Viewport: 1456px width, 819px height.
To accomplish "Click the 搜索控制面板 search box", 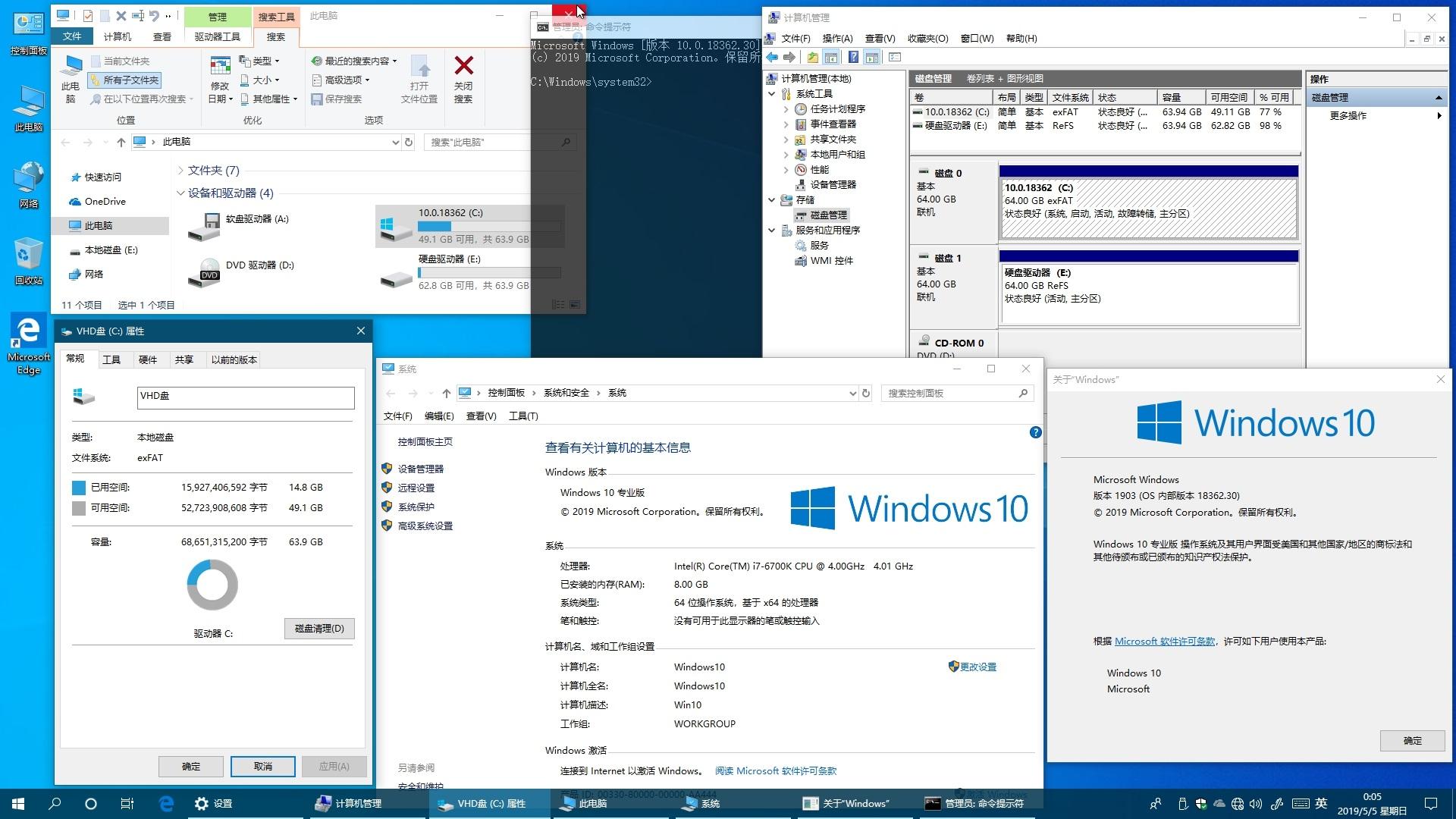I will tap(956, 393).
